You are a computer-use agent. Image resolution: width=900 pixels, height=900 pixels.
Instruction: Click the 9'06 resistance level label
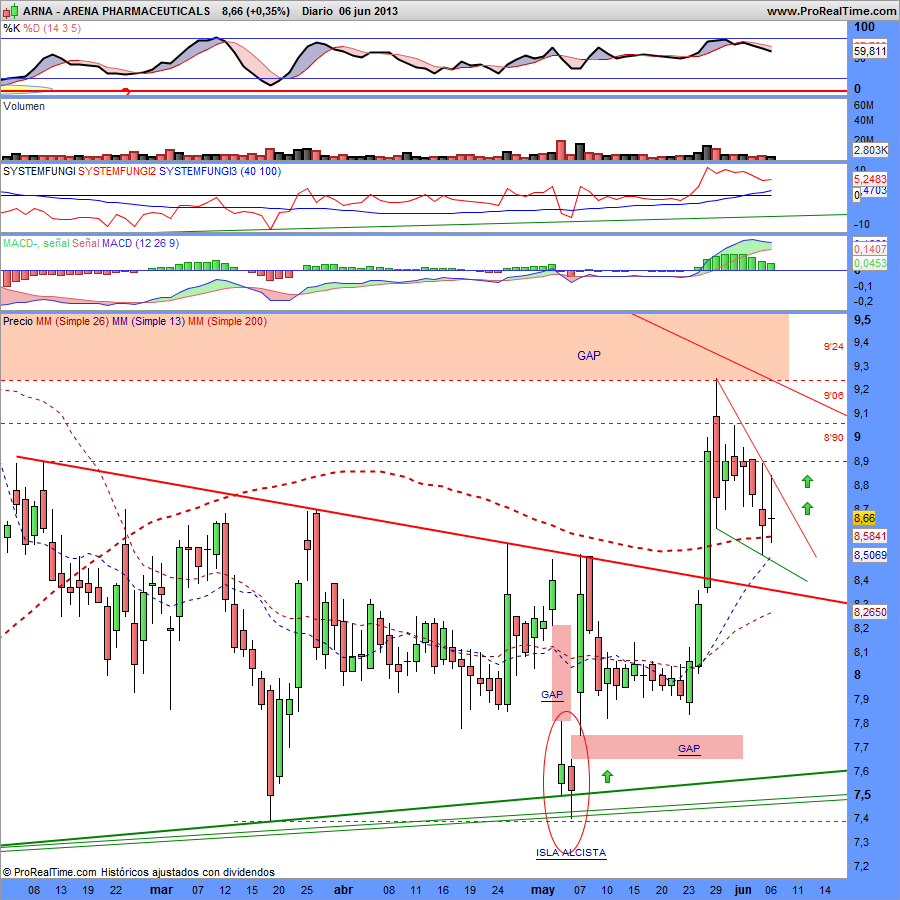[x=833, y=395]
